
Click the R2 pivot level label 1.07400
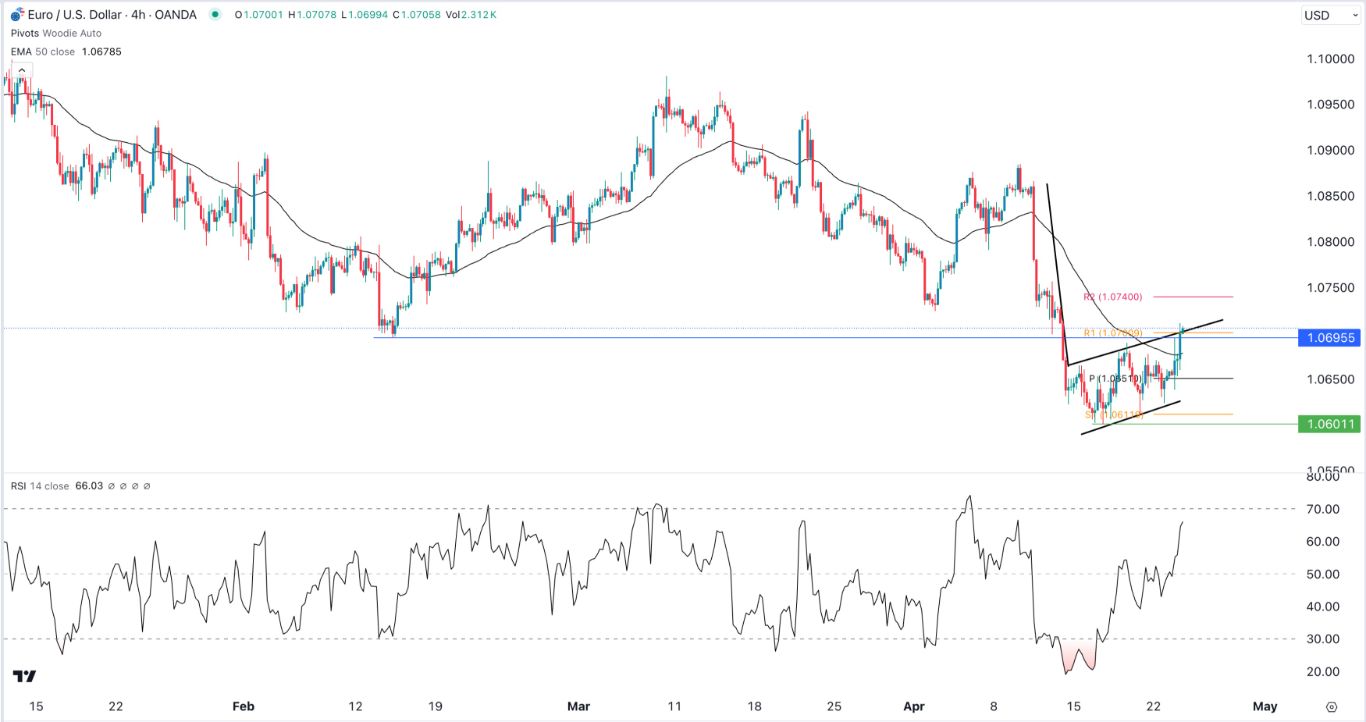pos(1113,296)
